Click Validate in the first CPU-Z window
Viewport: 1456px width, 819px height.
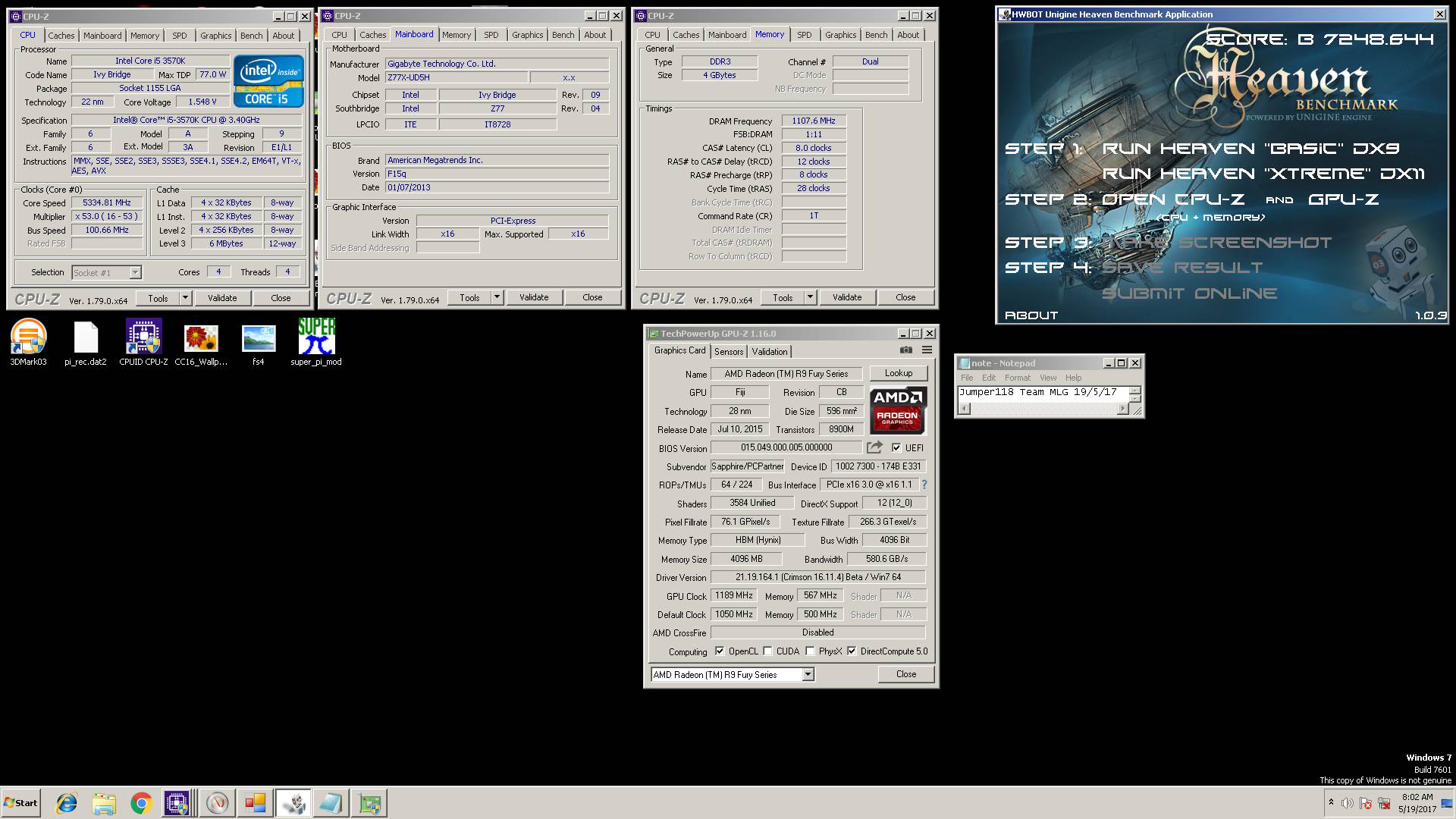coord(222,298)
